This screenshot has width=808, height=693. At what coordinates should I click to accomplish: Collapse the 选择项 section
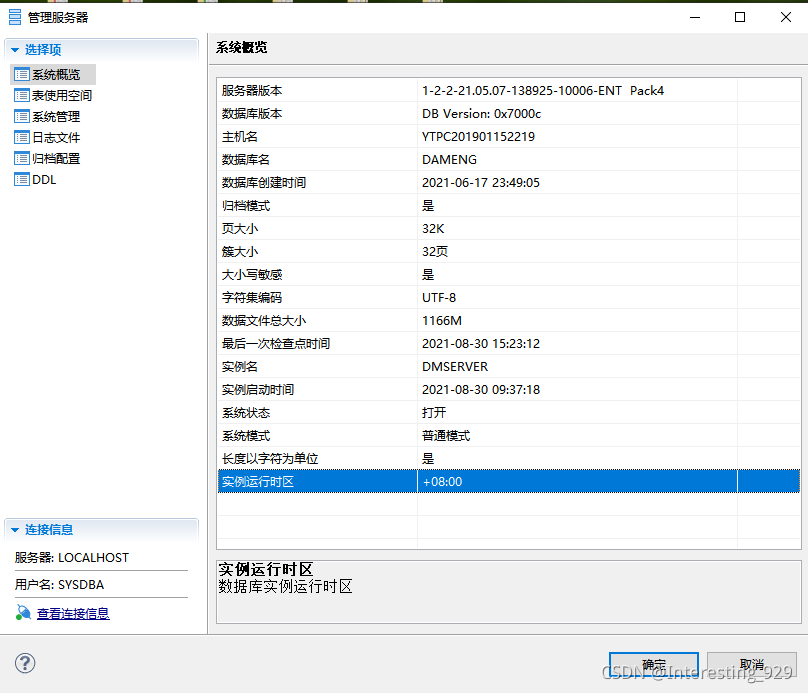click(14, 48)
